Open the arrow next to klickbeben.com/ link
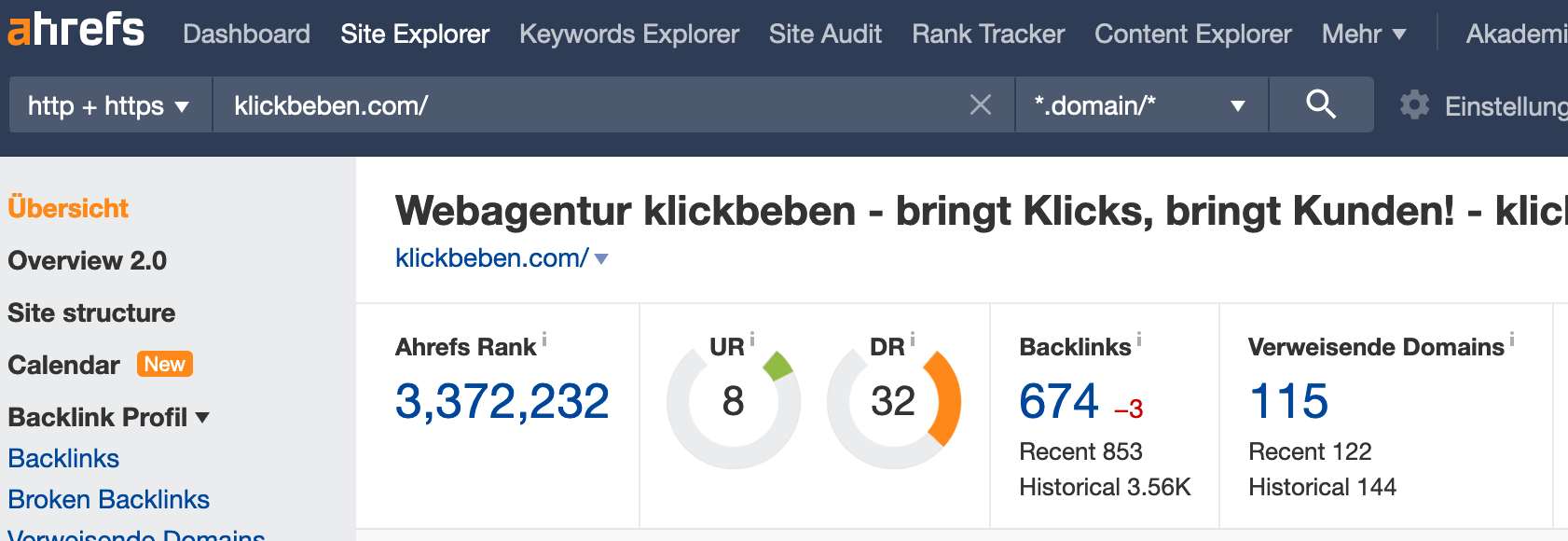This screenshot has height=541, width=1568. tap(601, 259)
